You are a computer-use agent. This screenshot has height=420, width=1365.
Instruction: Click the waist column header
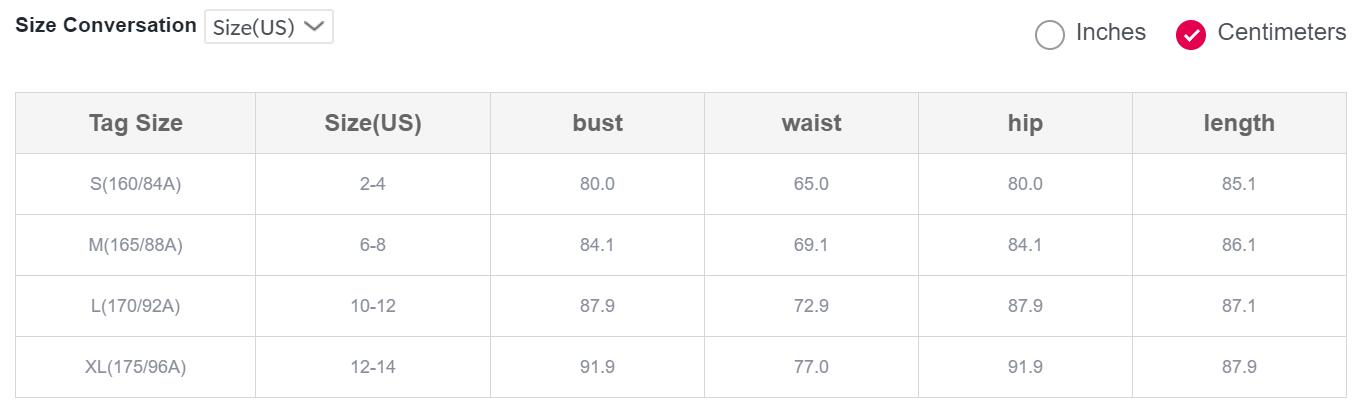[x=811, y=123]
